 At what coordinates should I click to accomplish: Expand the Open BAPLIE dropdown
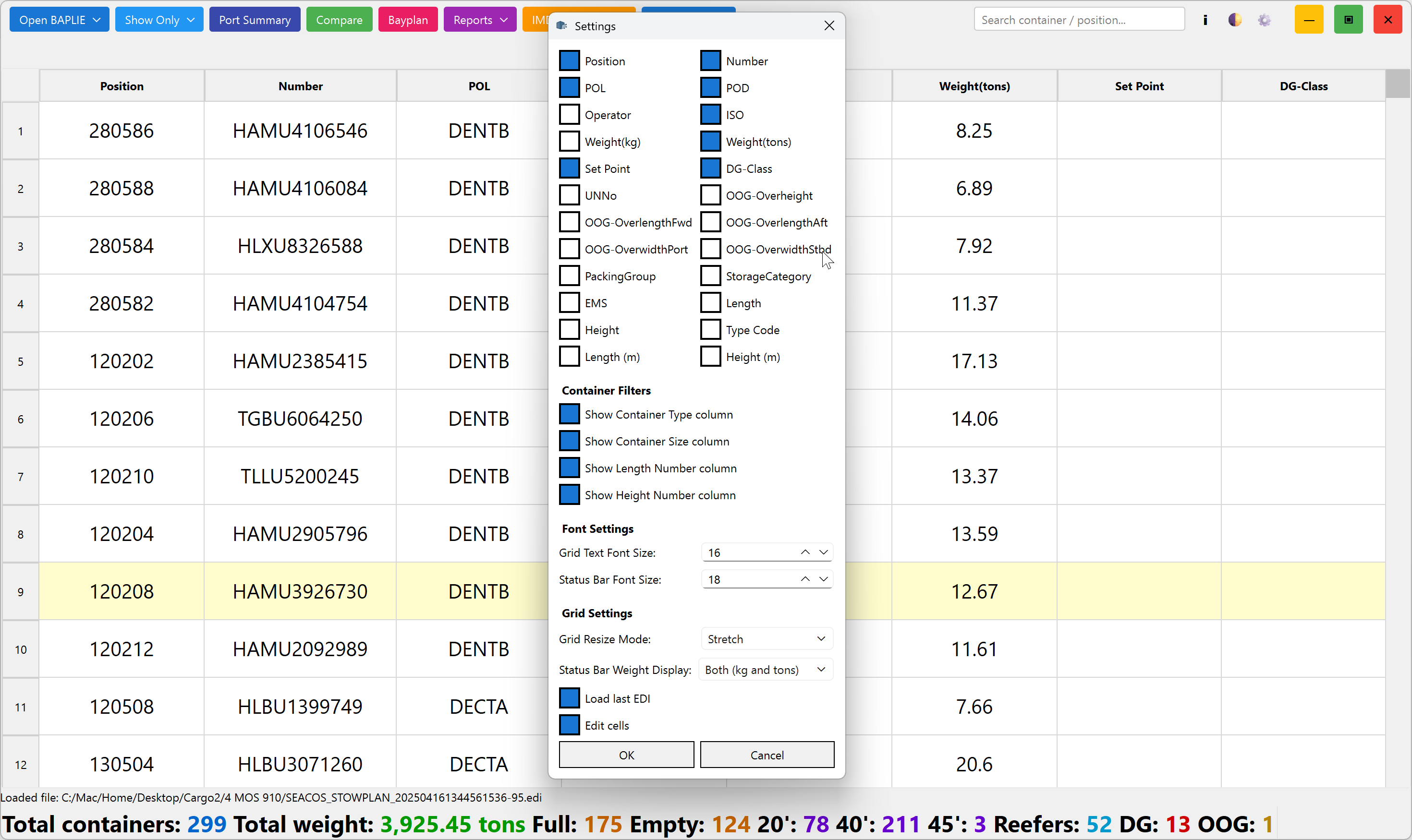pos(60,20)
